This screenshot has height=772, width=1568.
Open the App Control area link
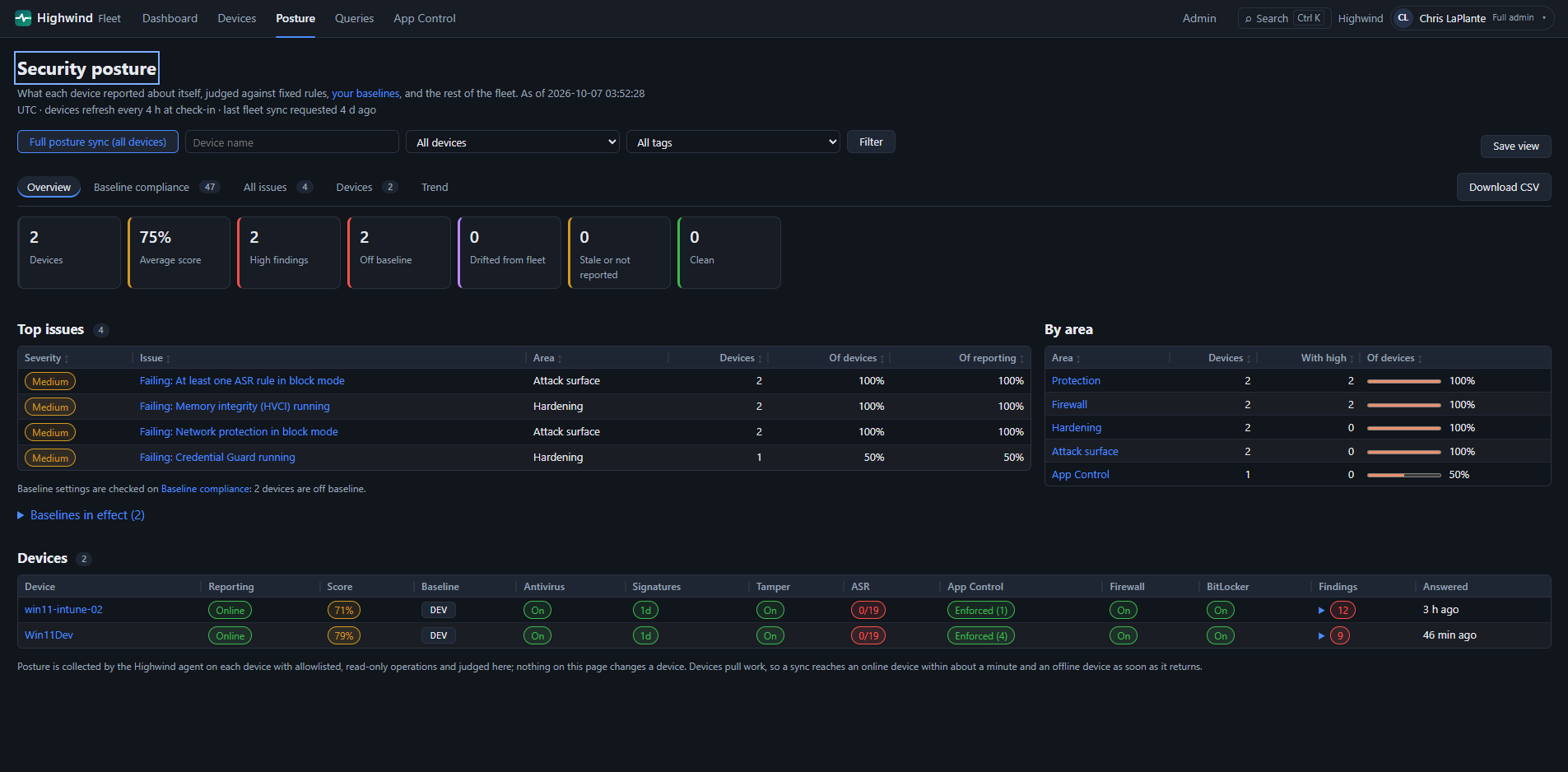coord(1081,475)
